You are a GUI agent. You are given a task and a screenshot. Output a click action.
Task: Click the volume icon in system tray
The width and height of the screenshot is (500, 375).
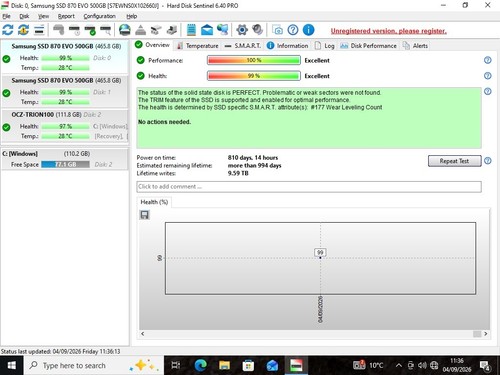(422, 365)
